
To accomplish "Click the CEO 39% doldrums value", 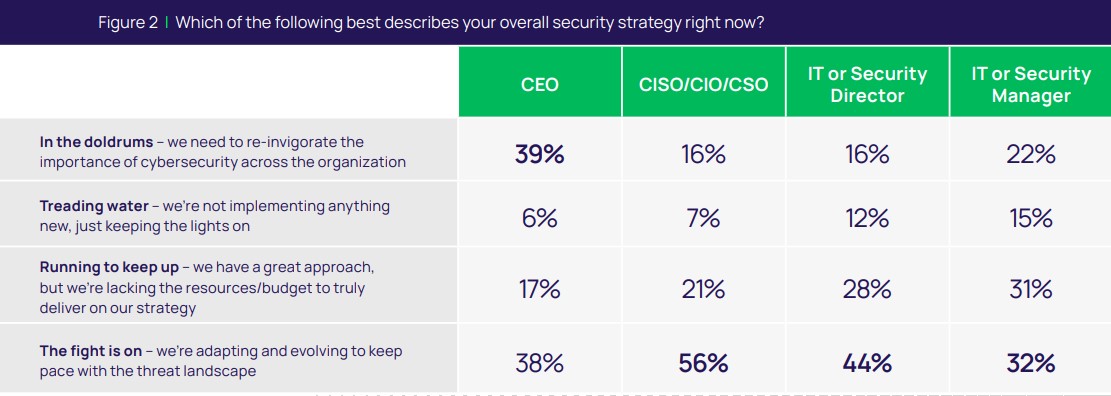I will click(540, 154).
